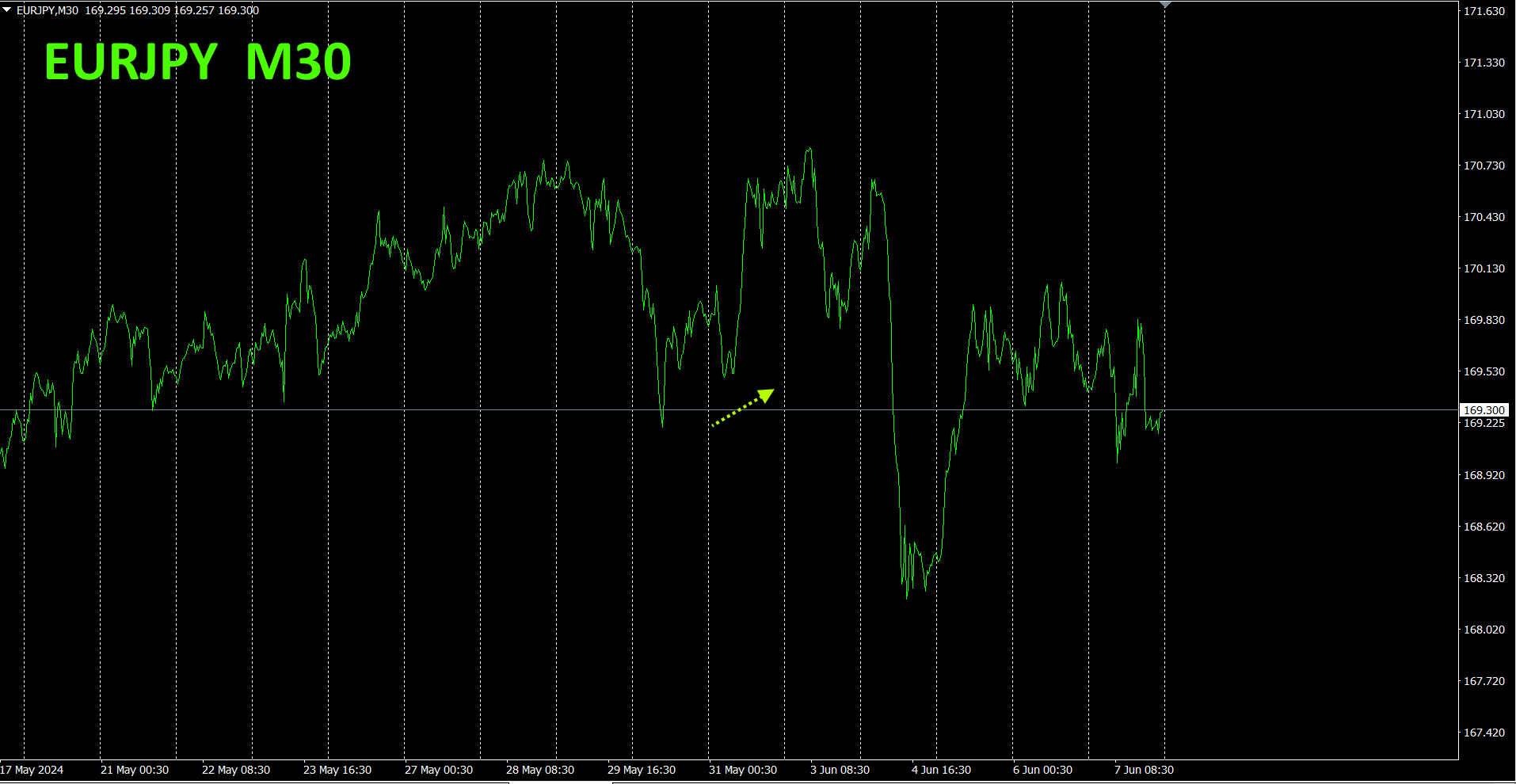Click the 7 Jun 08:30 time label
Image resolution: width=1516 pixels, height=784 pixels.
[x=1144, y=770]
